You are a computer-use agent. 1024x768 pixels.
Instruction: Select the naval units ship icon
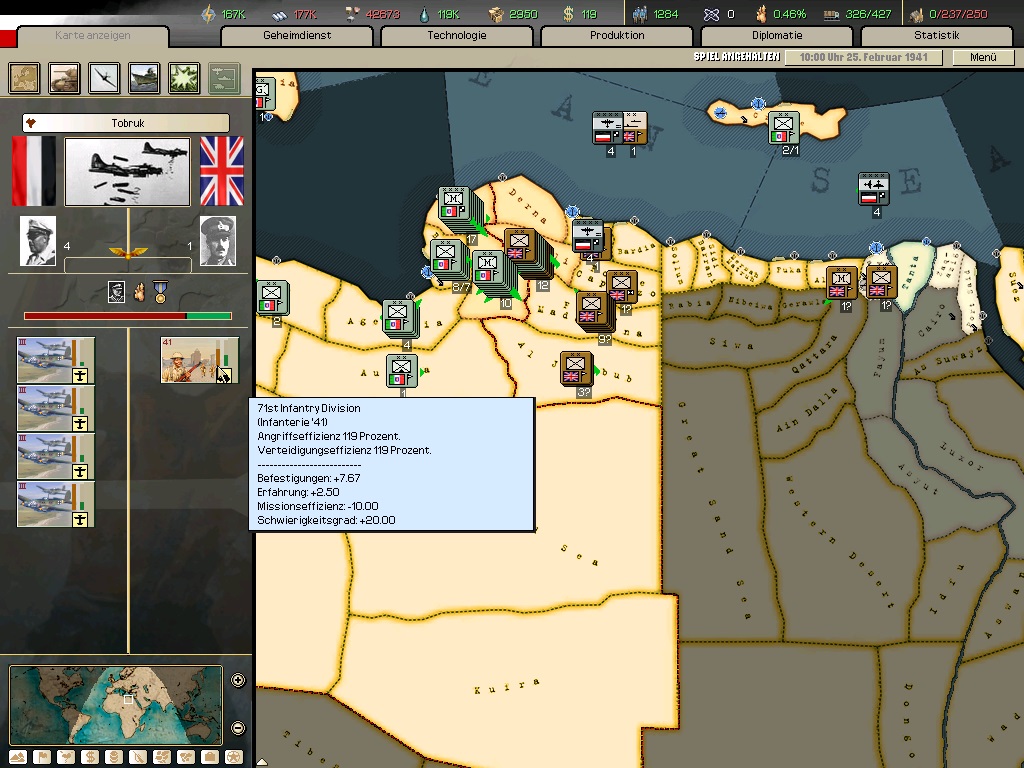[x=144, y=78]
